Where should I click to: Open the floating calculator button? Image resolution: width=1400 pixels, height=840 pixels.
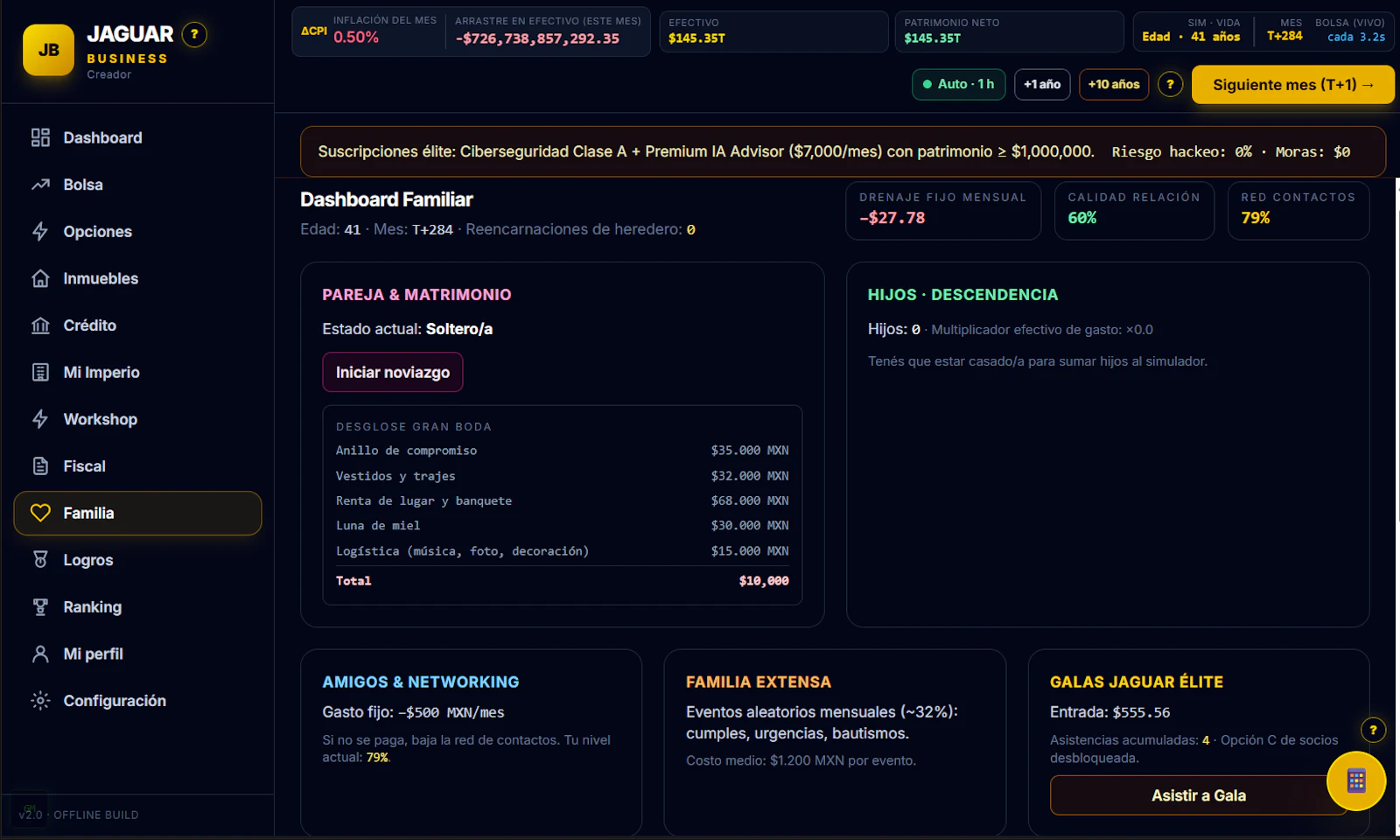click(1356, 780)
